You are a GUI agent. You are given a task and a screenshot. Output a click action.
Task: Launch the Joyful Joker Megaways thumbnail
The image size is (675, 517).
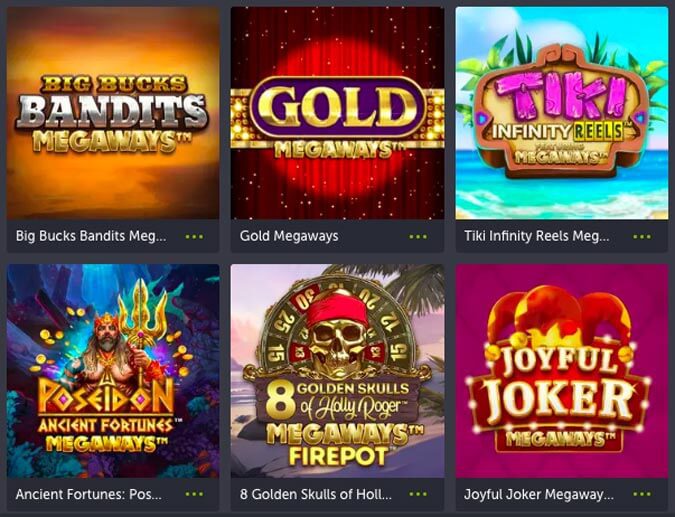562,371
